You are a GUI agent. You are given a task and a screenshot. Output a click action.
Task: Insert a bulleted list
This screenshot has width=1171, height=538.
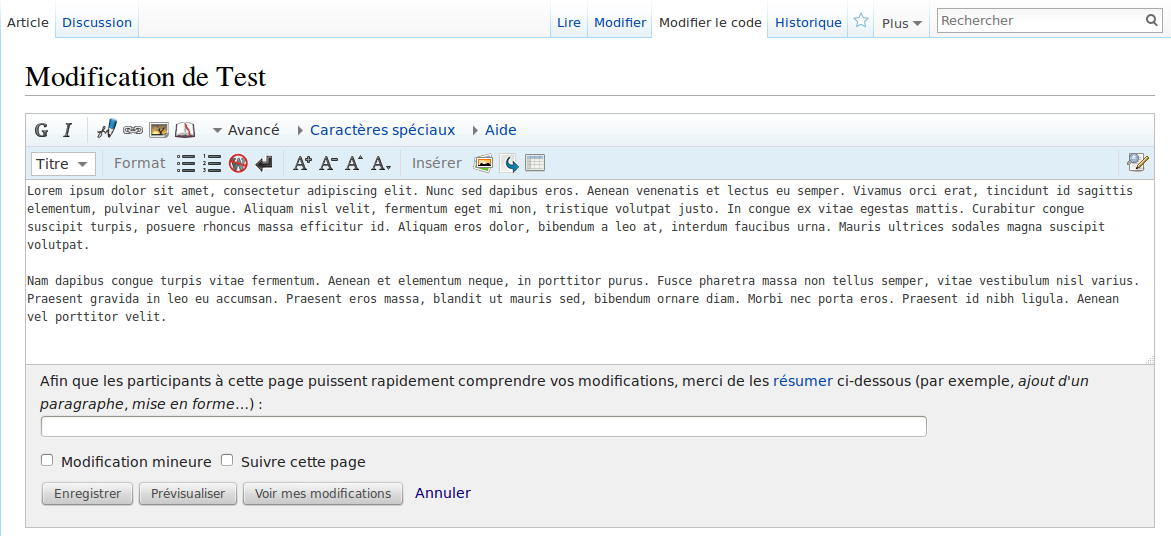(x=186, y=163)
